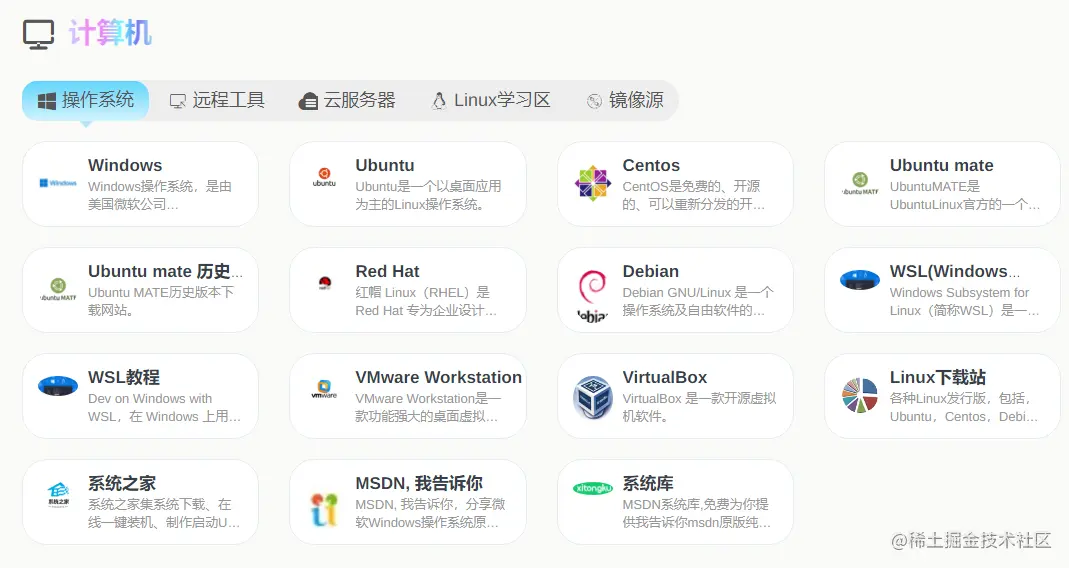
Task: Click the description '系统之家集系统下载、在线一键装机…'
Action: tap(164, 513)
